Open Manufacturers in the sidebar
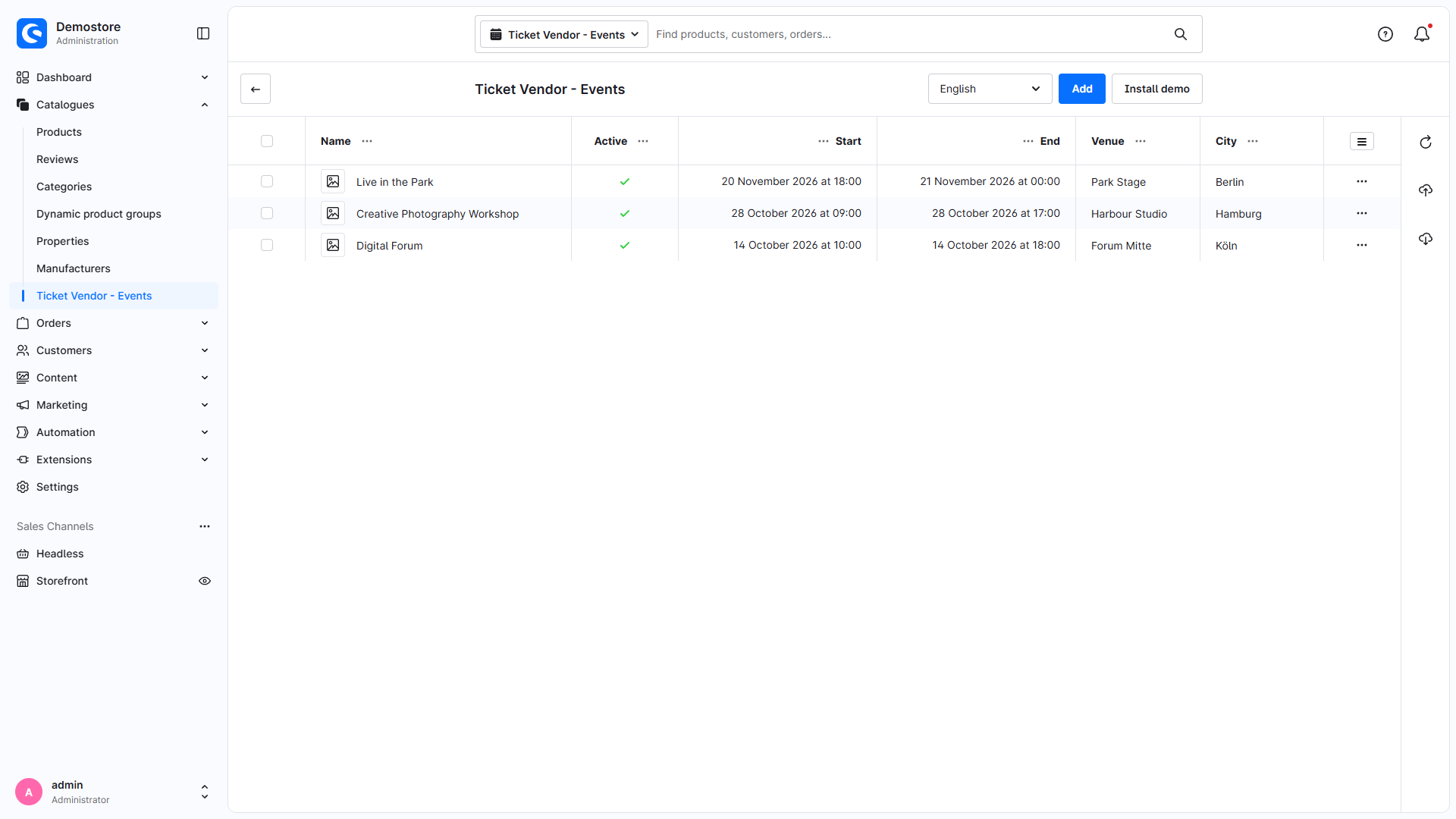 [74, 268]
